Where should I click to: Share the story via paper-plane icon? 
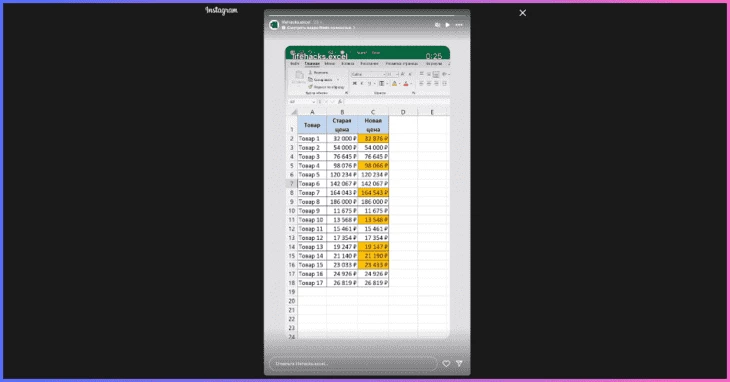(x=459, y=363)
